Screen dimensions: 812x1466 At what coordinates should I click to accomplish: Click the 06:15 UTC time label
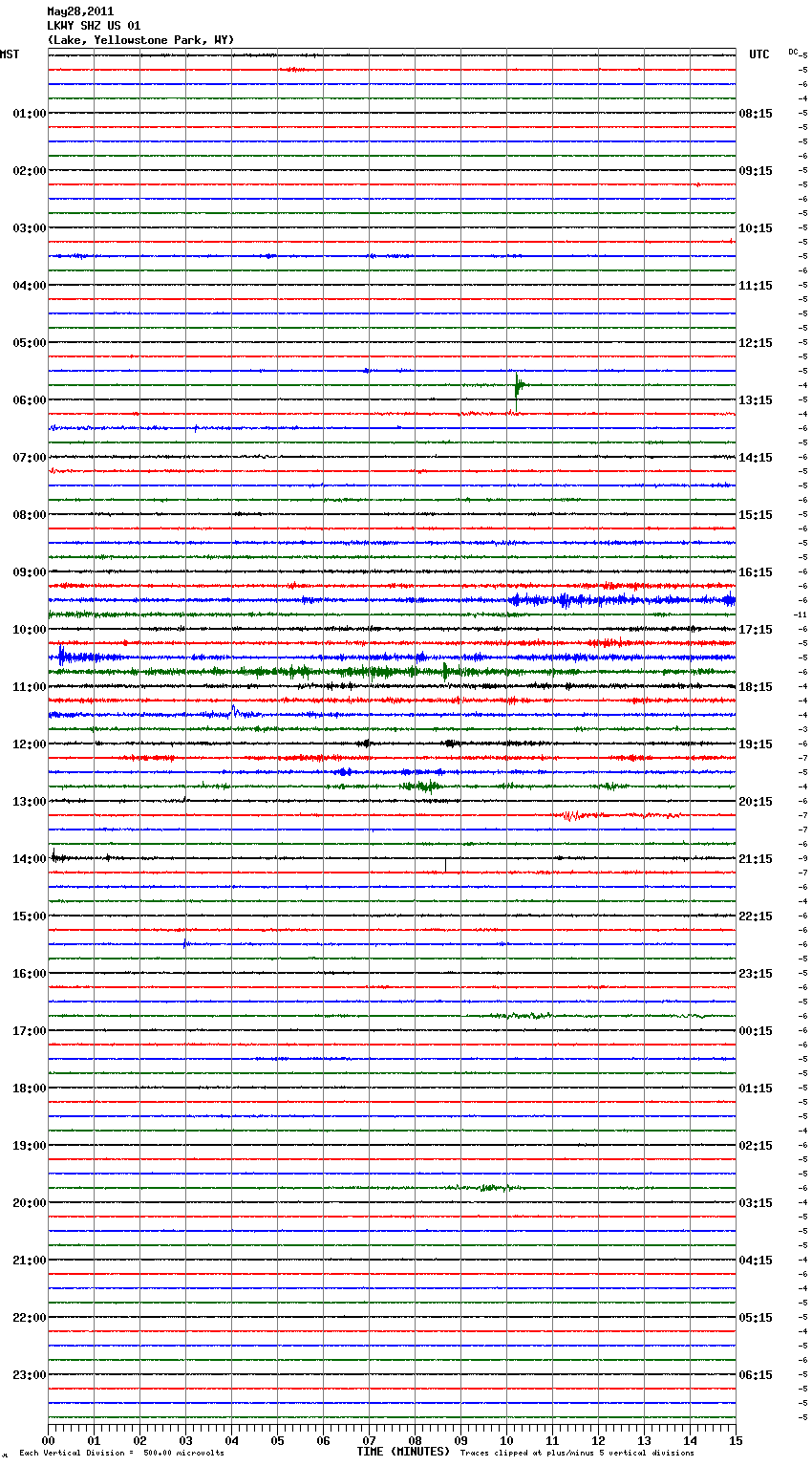pos(756,1375)
